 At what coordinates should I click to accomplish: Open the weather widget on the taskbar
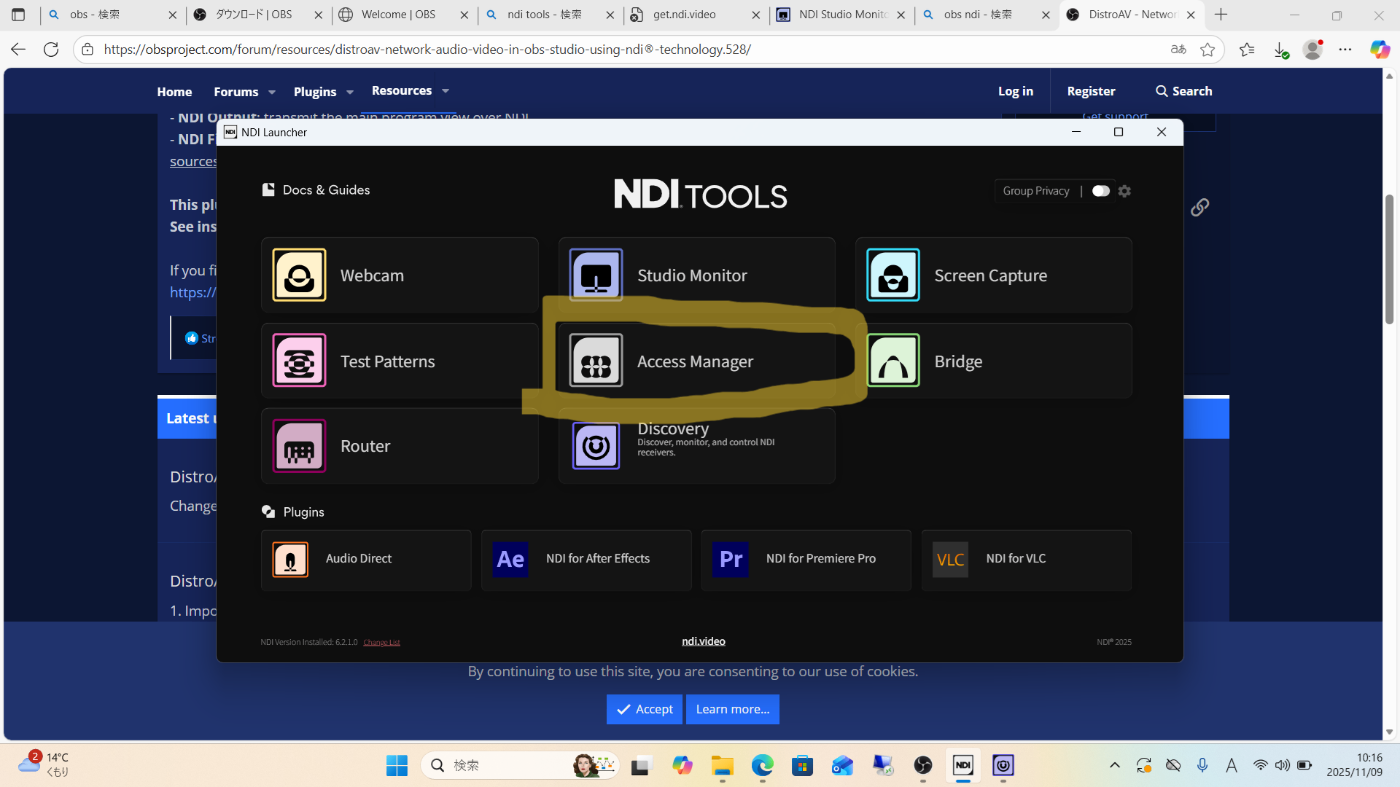(x=44, y=765)
